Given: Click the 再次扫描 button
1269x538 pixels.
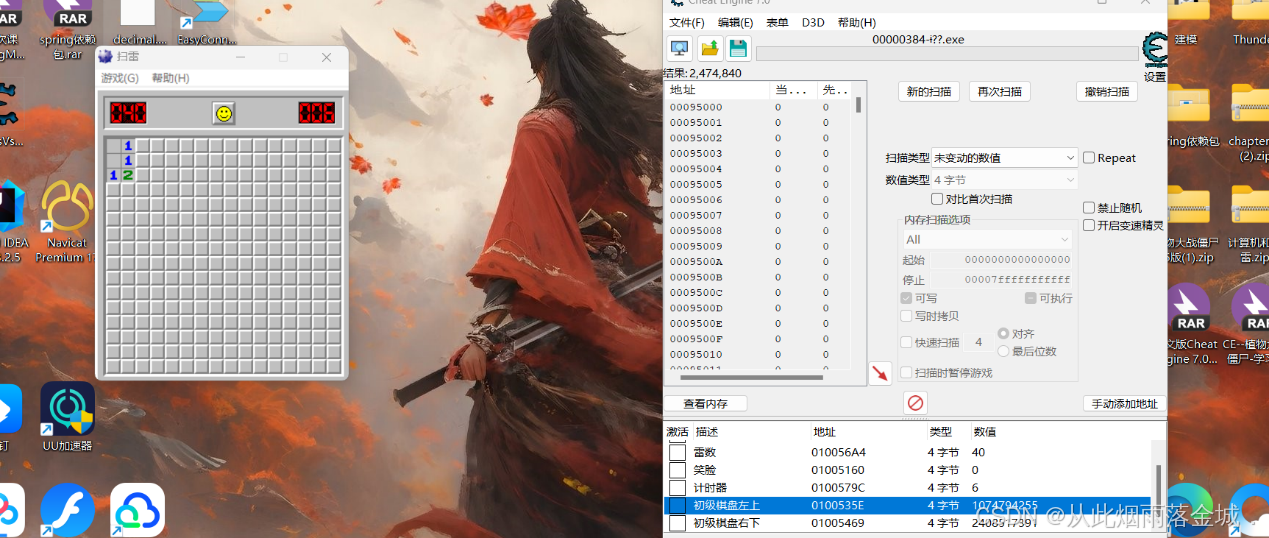Looking at the screenshot, I should click(x=999, y=91).
